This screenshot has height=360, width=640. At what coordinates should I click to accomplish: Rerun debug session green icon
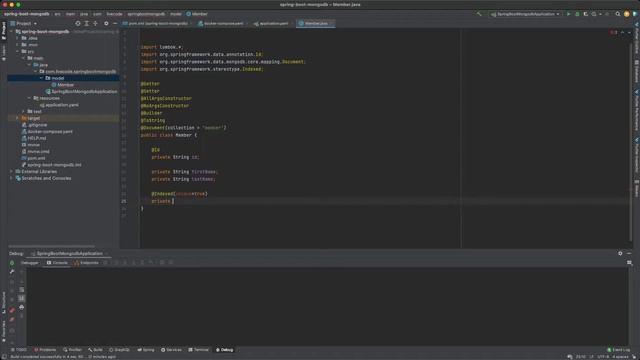(x=12, y=263)
